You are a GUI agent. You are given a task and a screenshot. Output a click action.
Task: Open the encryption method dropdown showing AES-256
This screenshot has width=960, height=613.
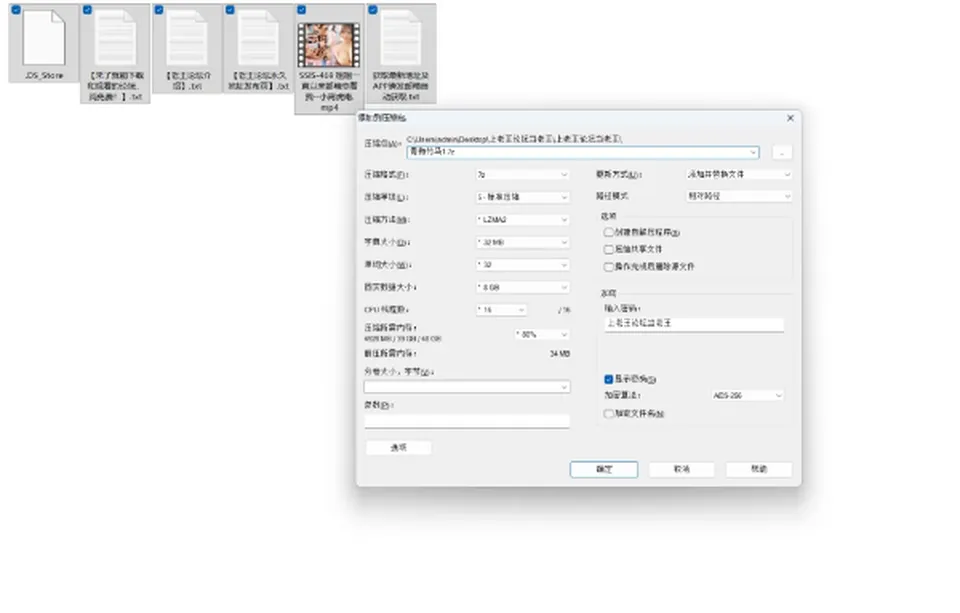point(747,396)
